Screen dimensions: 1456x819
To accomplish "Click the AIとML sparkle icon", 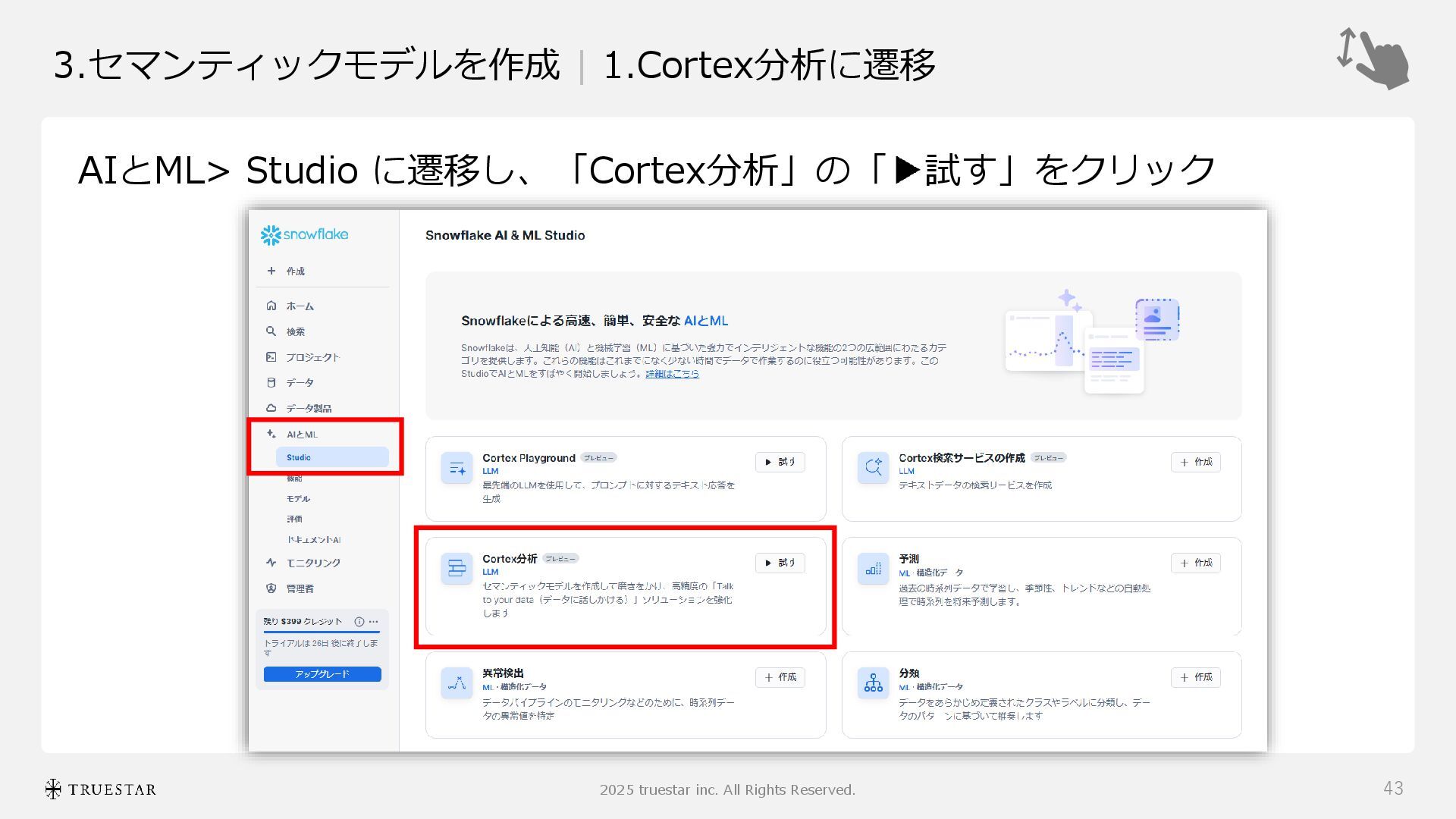I will [271, 434].
